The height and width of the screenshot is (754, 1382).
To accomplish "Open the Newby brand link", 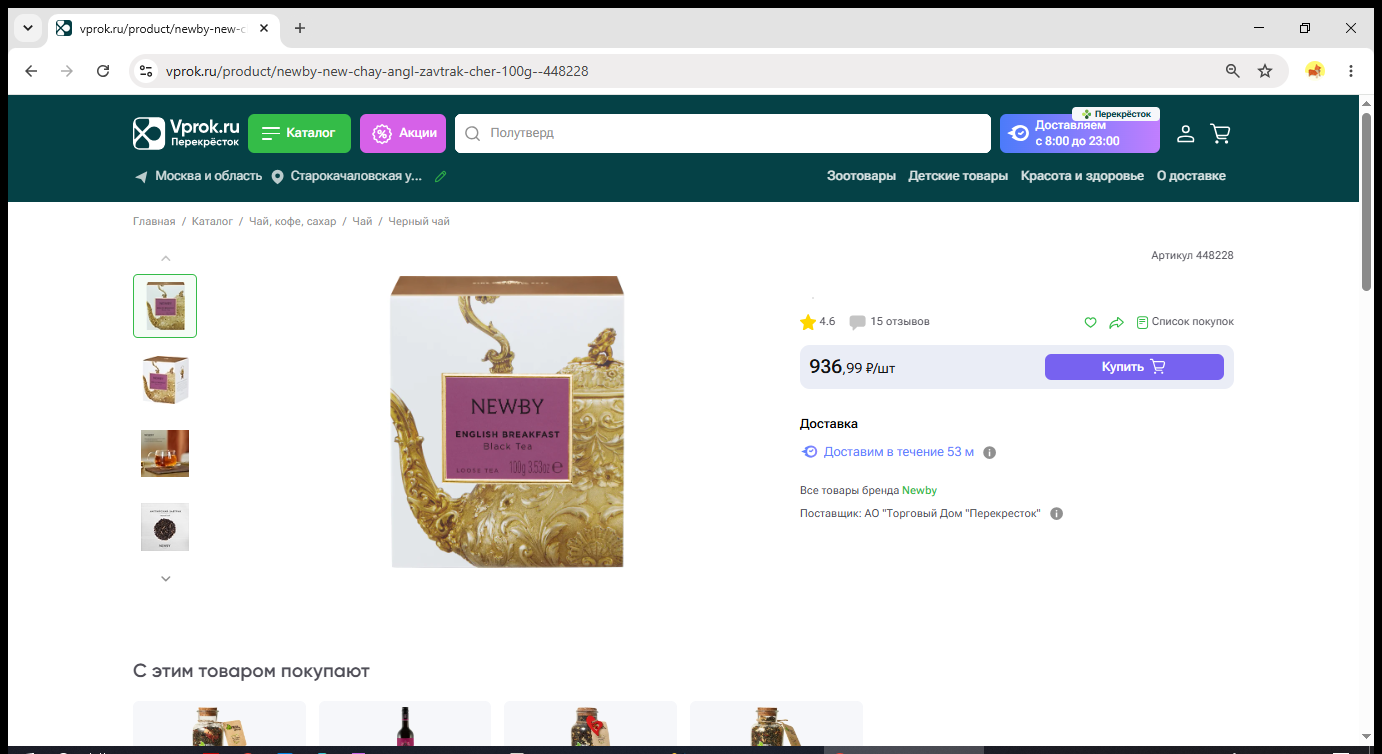I will (x=919, y=491).
